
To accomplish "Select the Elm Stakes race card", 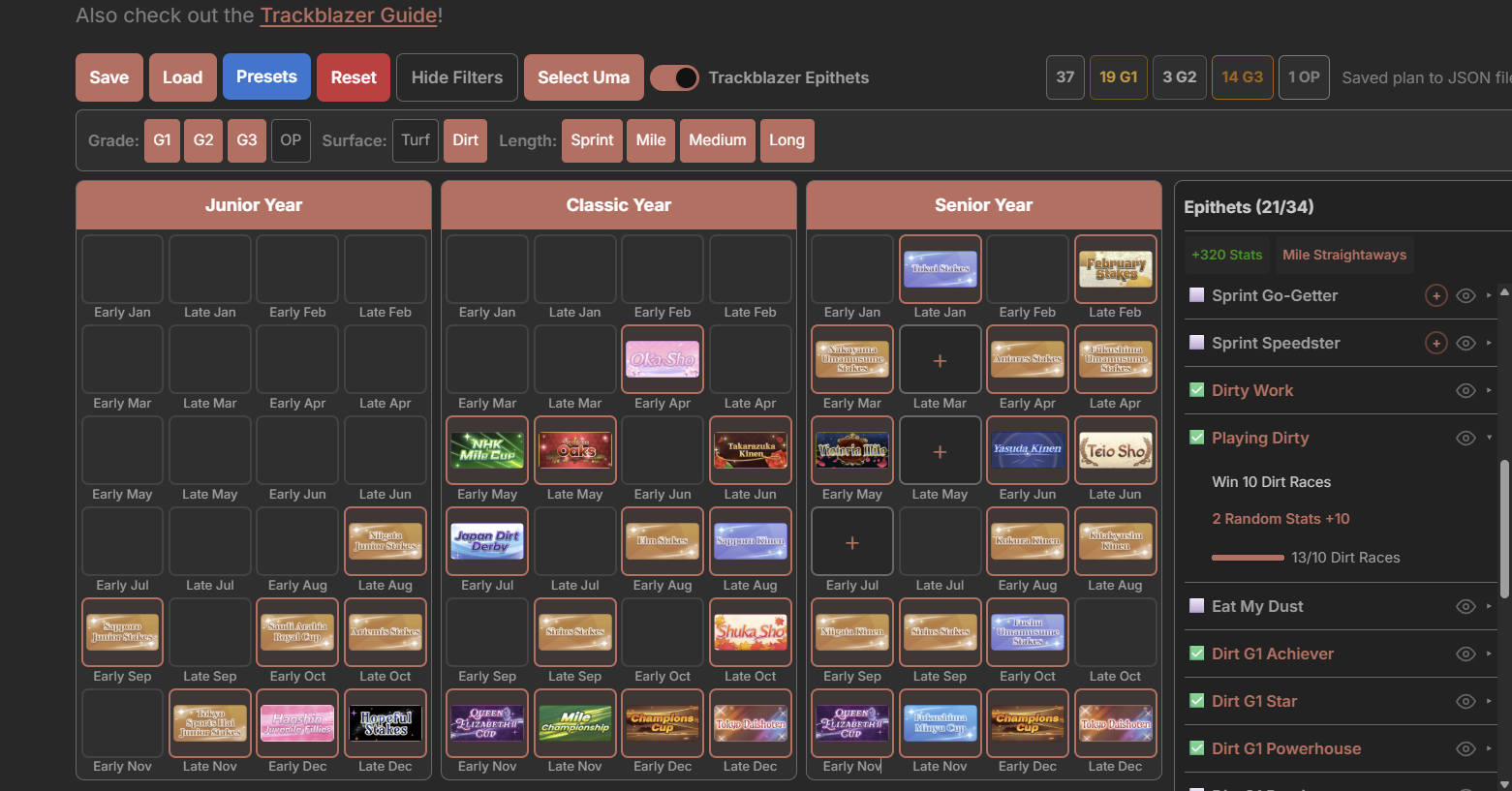I will pos(663,542).
